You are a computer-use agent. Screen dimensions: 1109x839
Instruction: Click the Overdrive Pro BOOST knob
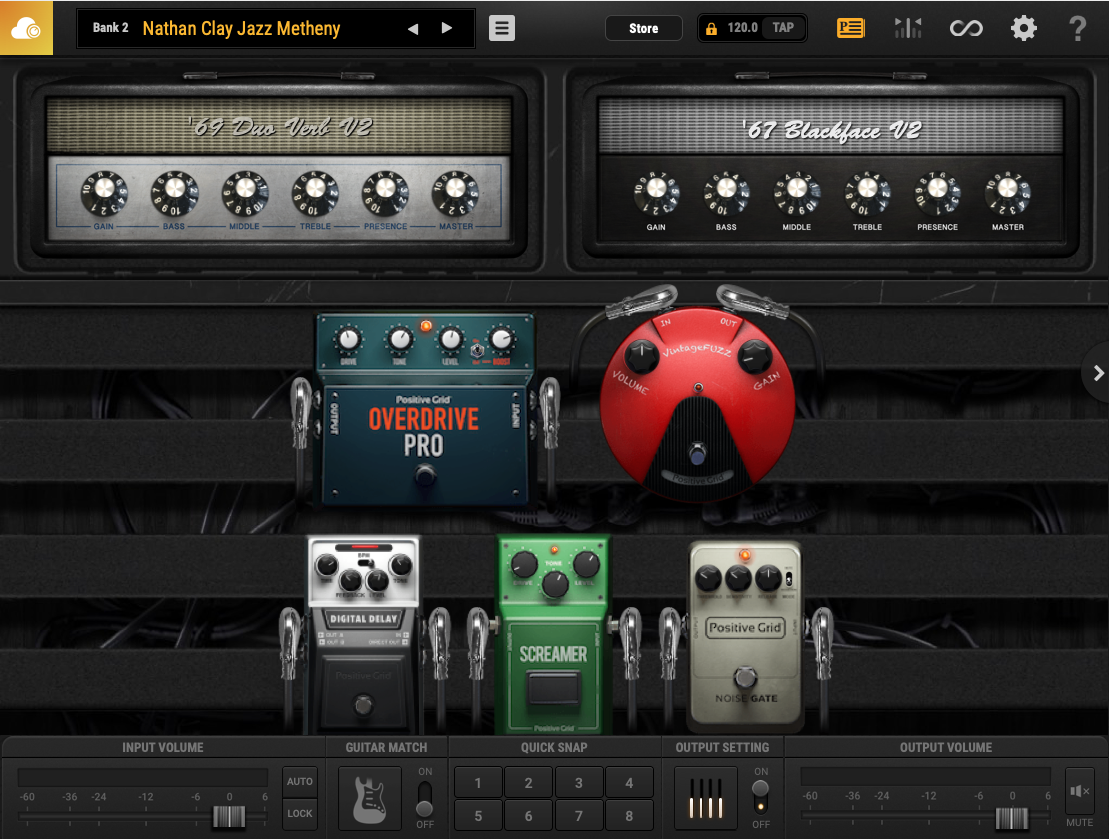tap(501, 340)
